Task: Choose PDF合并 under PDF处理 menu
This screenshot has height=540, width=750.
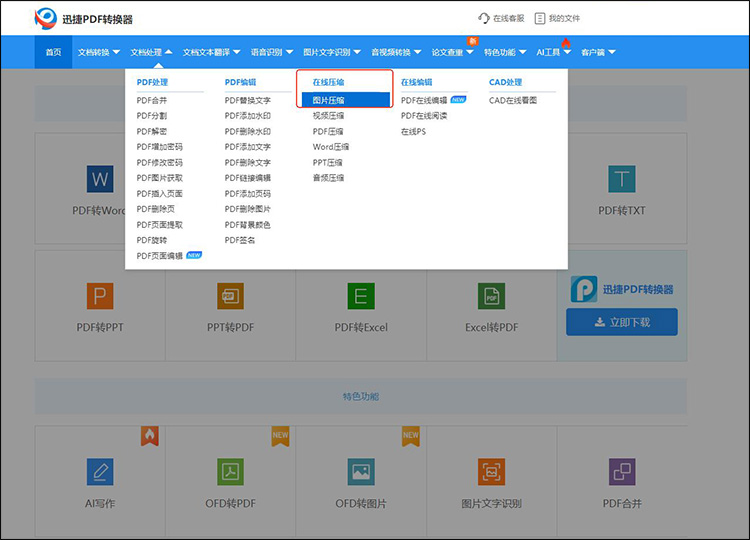Action: click(x=152, y=100)
